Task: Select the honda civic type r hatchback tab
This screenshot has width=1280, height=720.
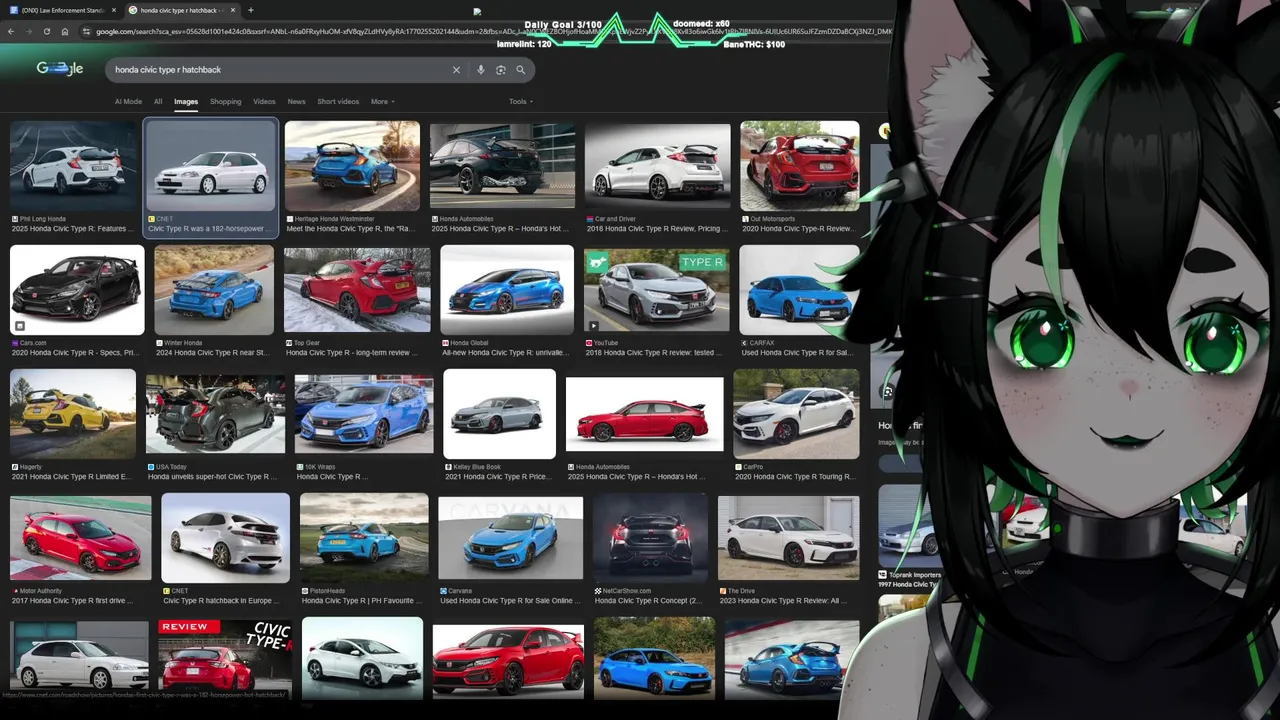Action: click(183, 10)
